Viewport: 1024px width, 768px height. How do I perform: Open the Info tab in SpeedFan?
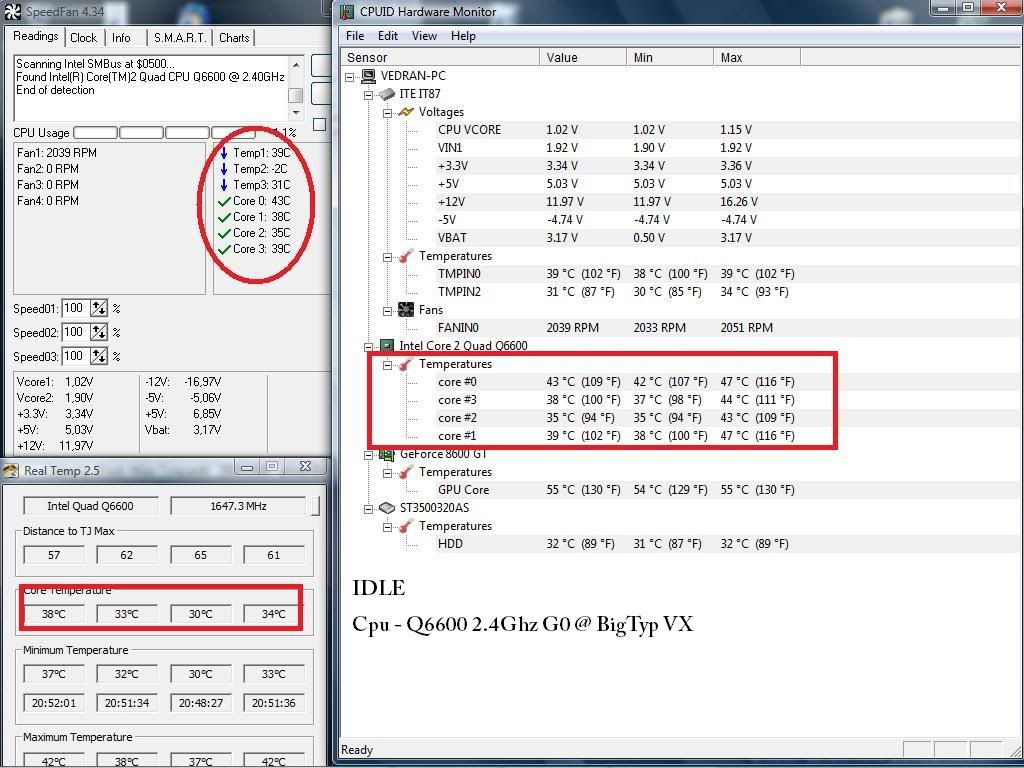point(121,38)
